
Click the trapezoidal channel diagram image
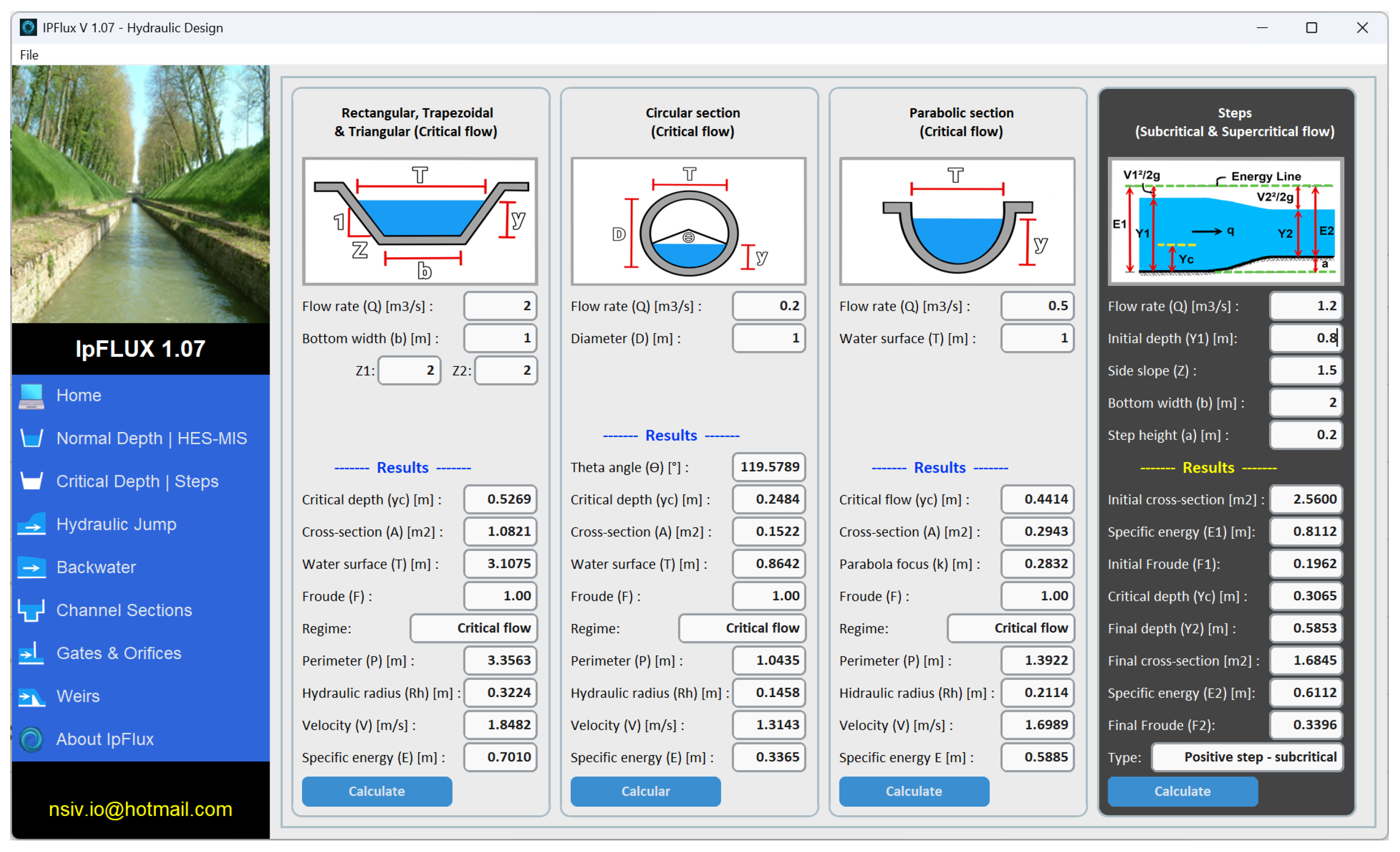click(420, 222)
